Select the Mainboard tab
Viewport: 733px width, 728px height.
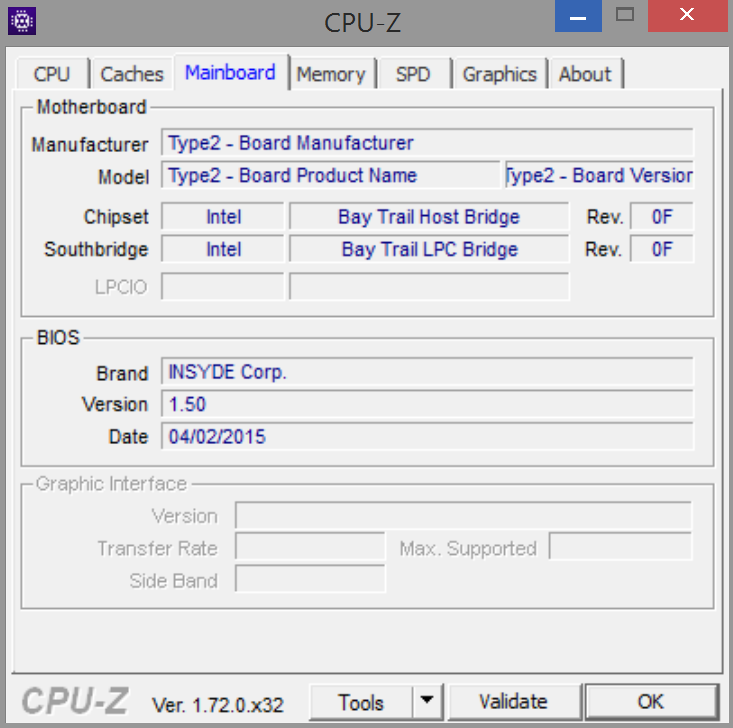click(x=230, y=72)
